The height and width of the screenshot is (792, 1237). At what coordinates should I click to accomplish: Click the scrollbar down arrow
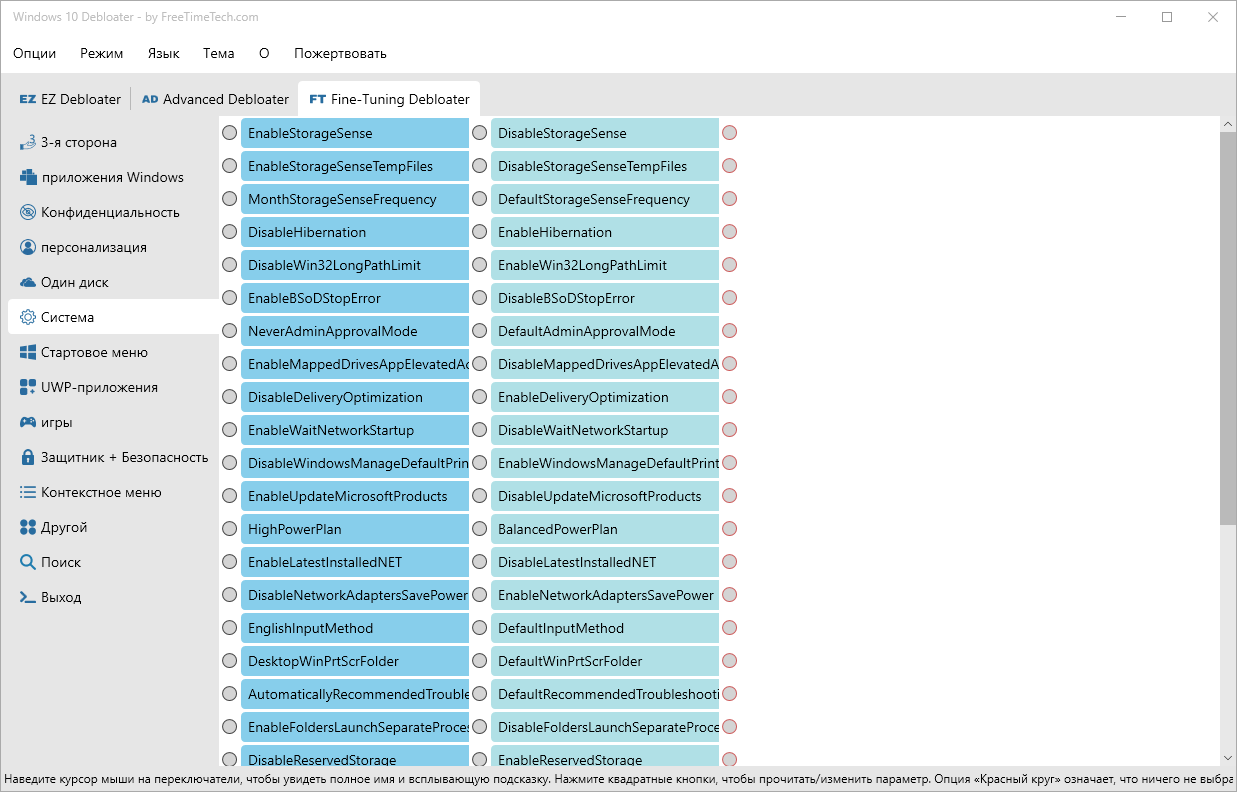(1228, 759)
